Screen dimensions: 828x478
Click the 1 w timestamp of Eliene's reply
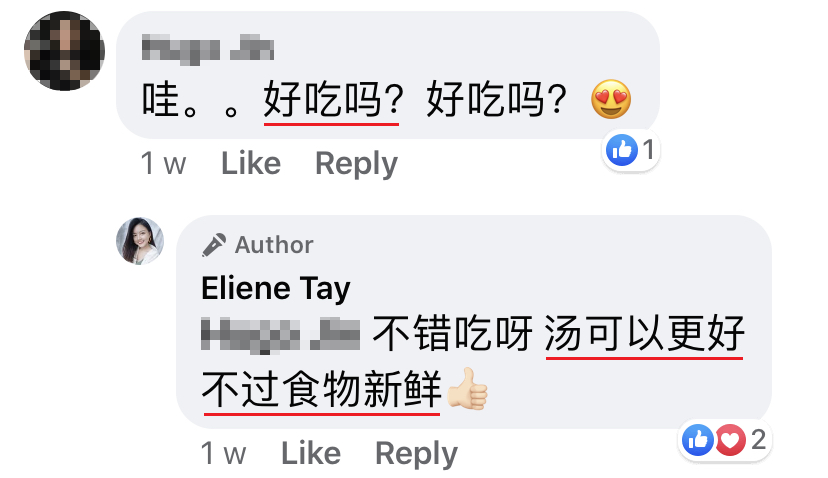click(x=223, y=453)
